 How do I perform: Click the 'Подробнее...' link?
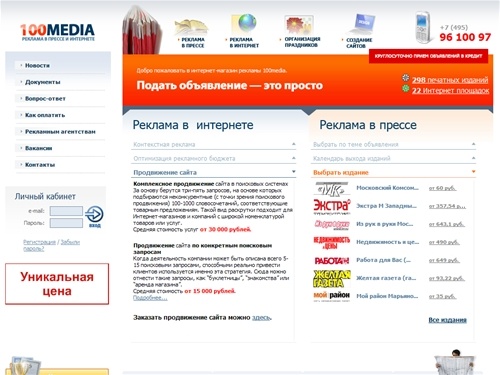point(150,298)
